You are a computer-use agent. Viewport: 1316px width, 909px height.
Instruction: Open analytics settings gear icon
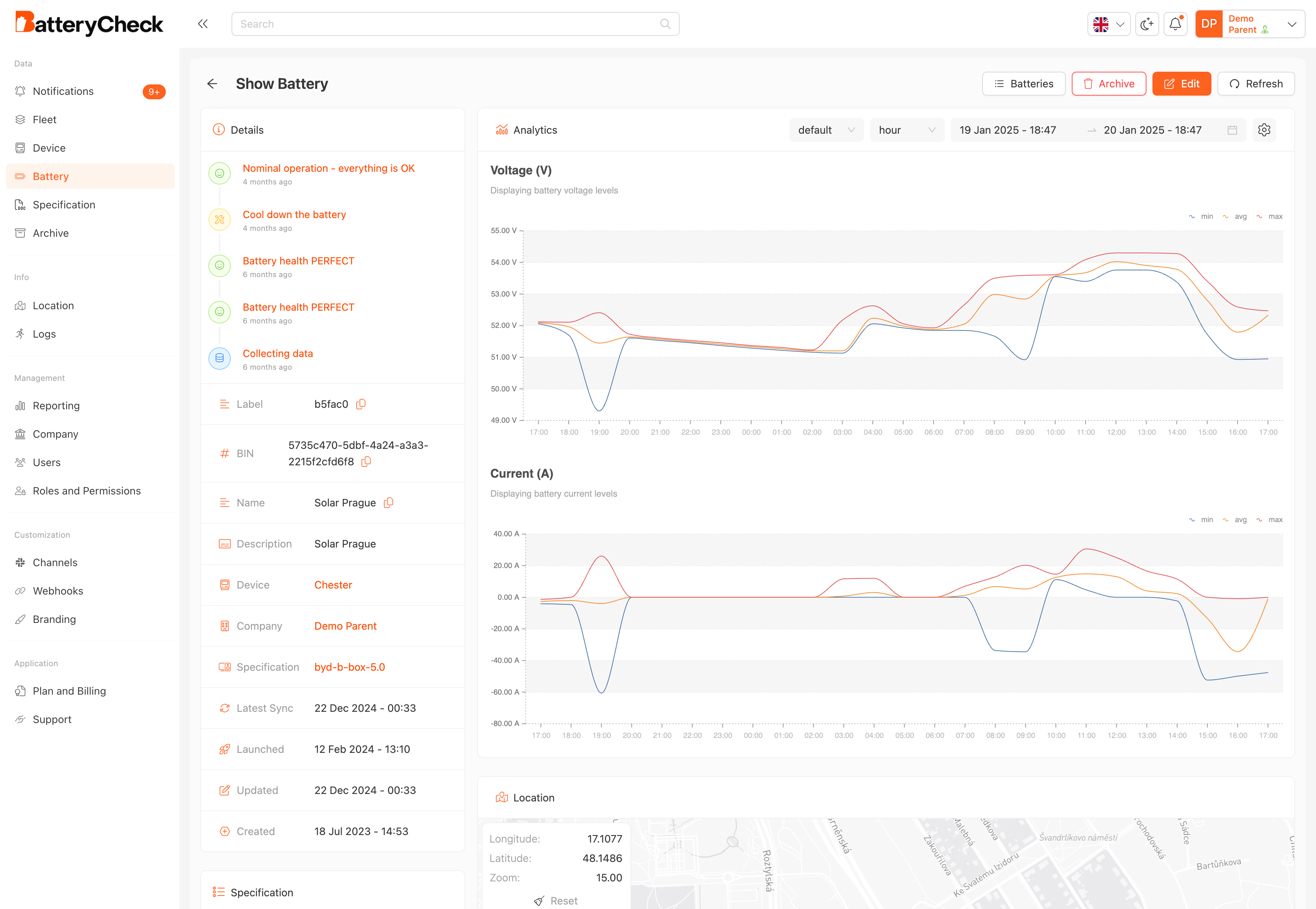tap(1264, 130)
